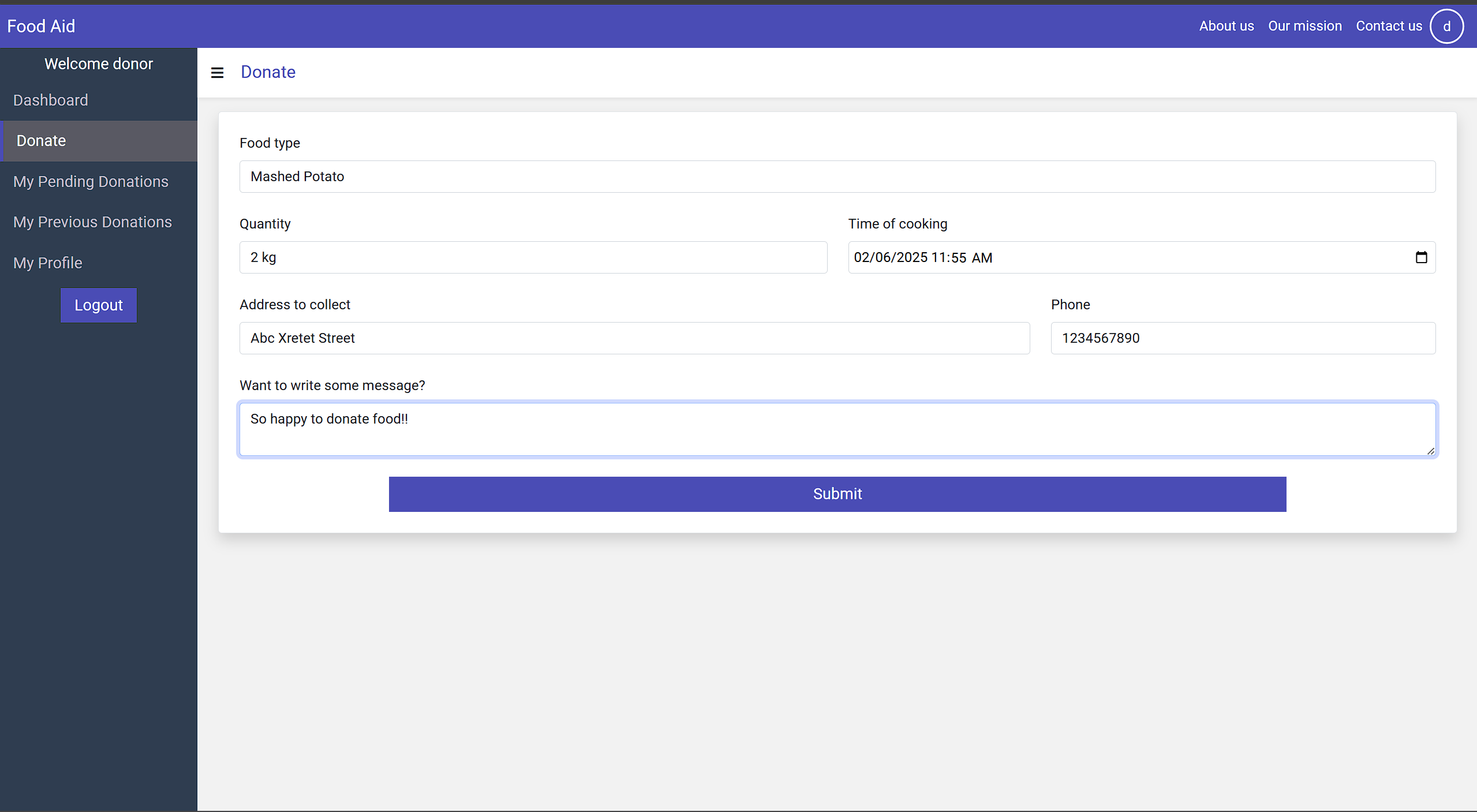
Task: Submit the donation form
Action: pos(837,494)
